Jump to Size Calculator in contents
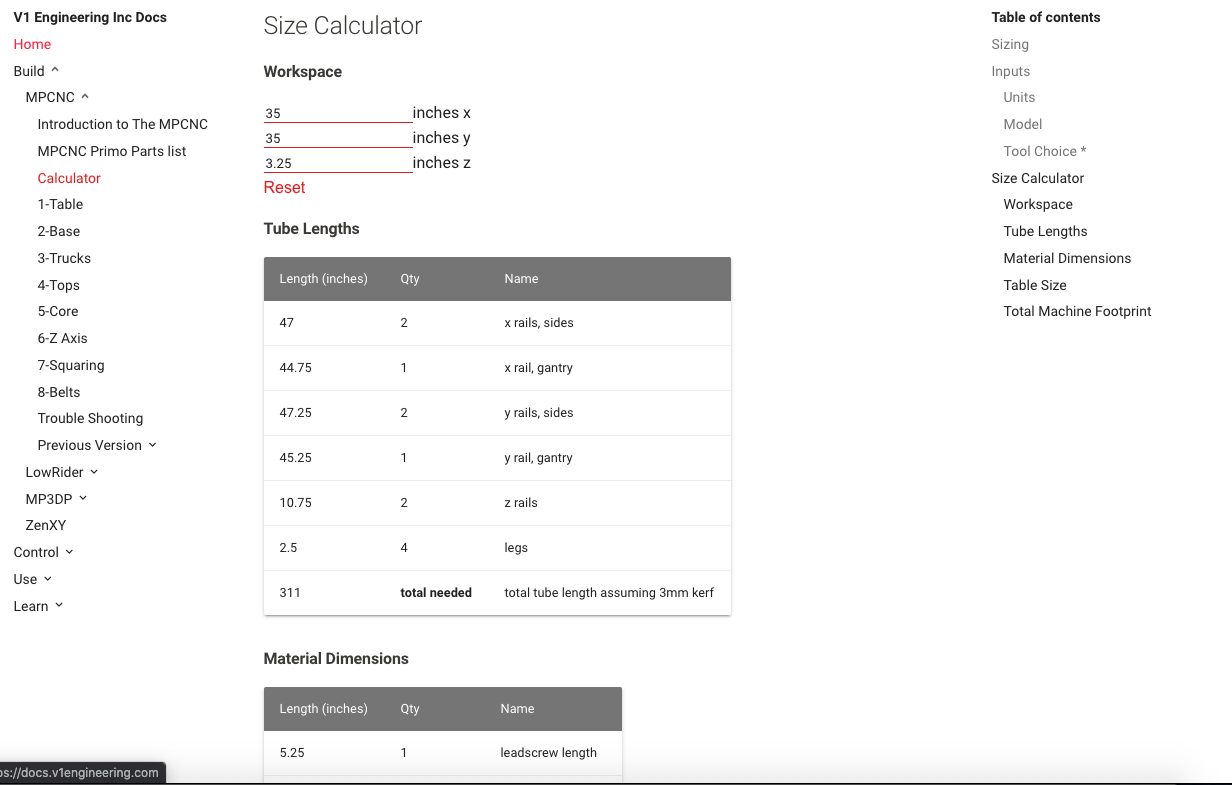1232x785 pixels. (x=1038, y=178)
